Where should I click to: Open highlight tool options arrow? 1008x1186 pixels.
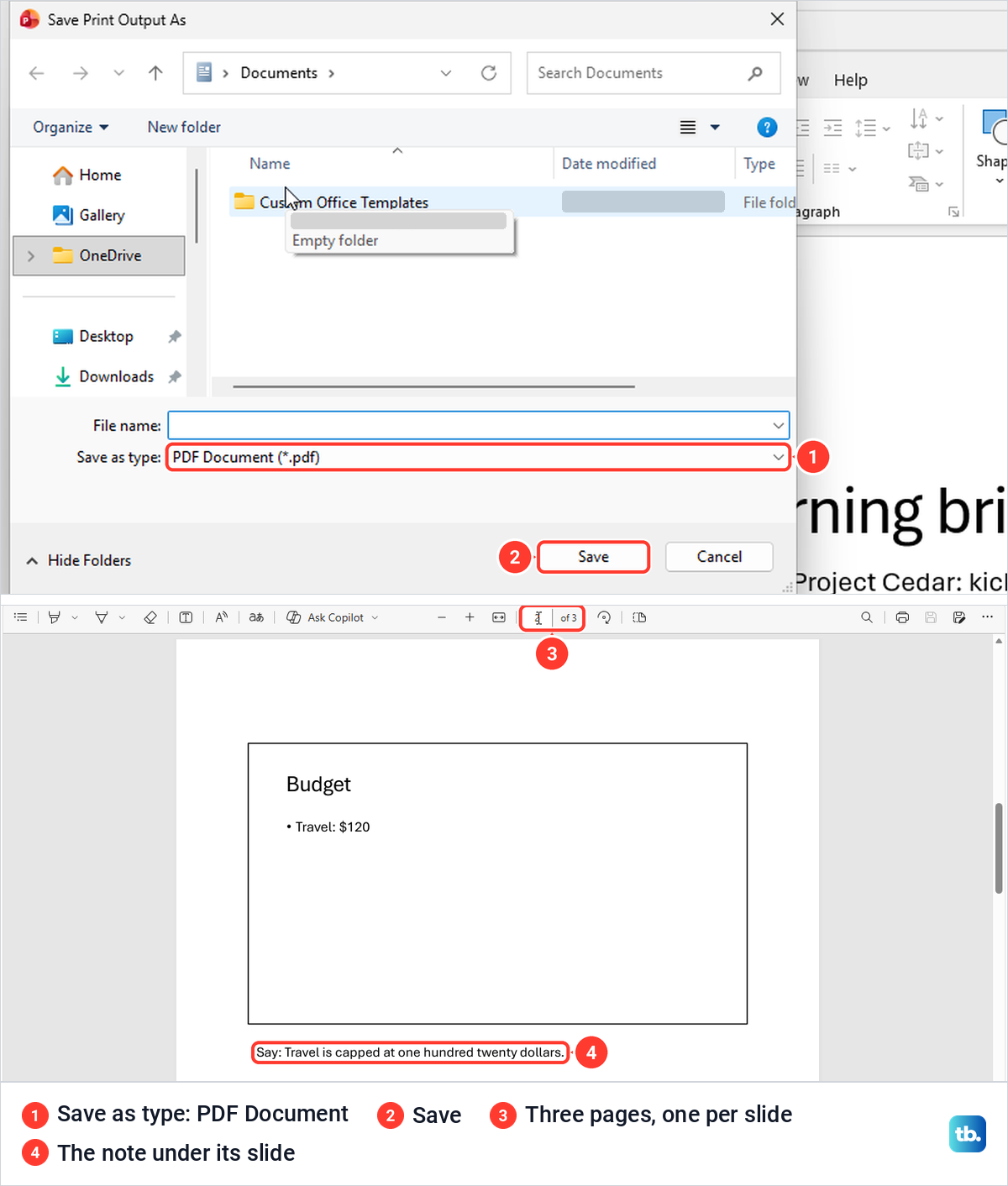click(75, 617)
